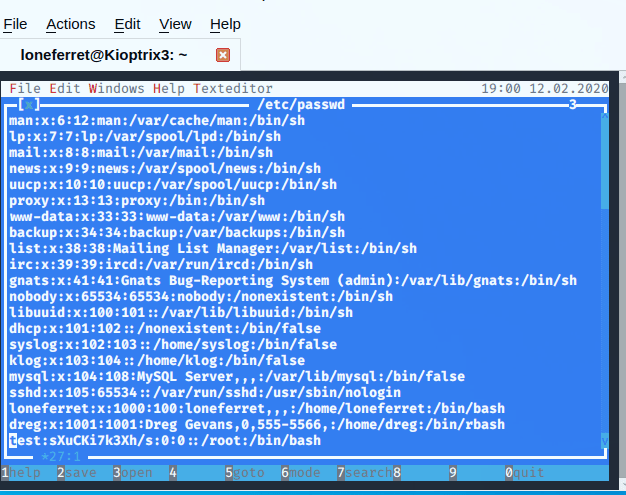The width and height of the screenshot is (626, 495).
Task: Place cursor on the loneferret:x:1000:100 line
Action: pos(257,408)
